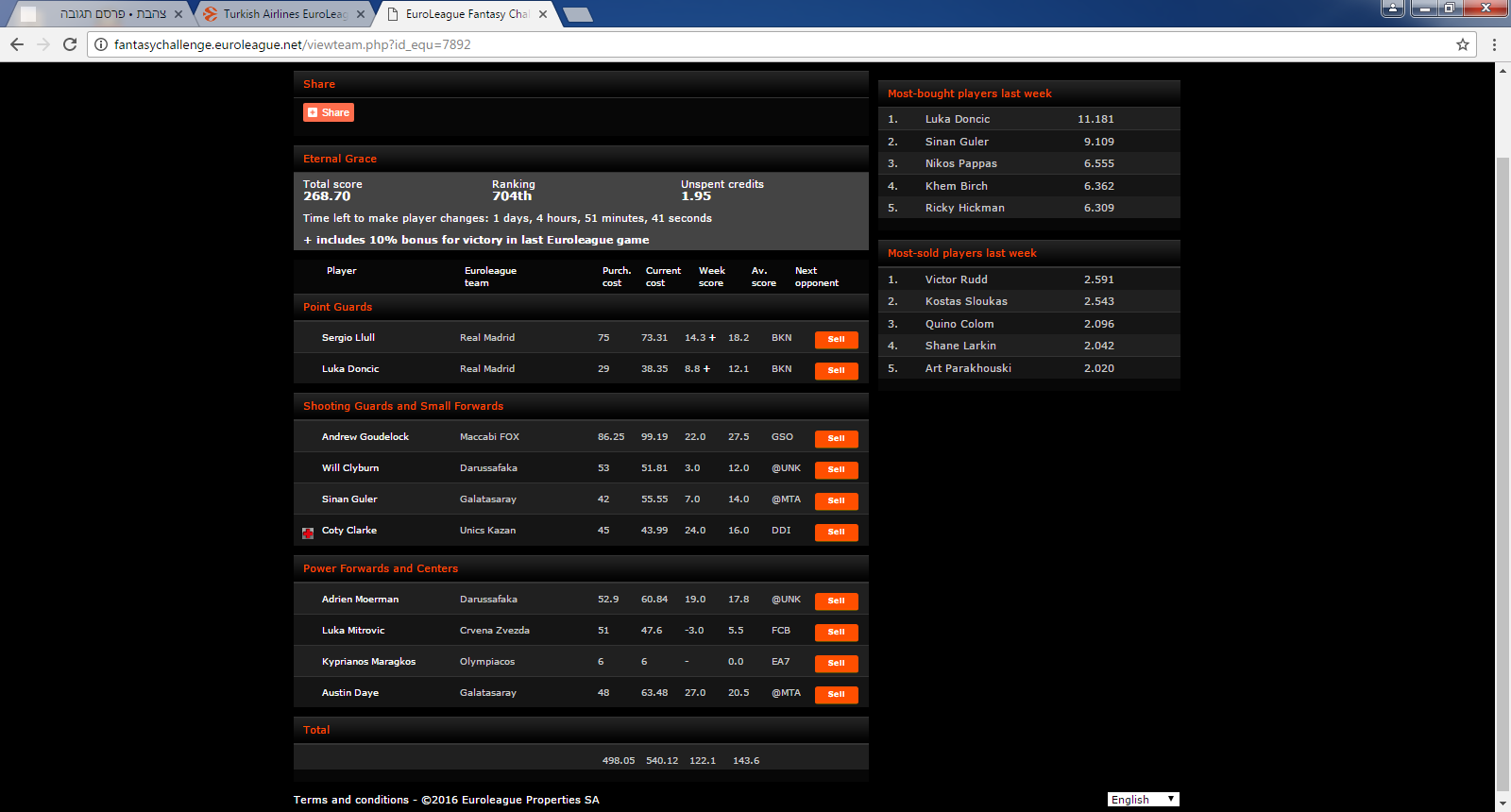The width and height of the screenshot is (1511, 812).
Task: Click Luka Doncic in most-bought list
Action: pyautogui.click(x=958, y=119)
